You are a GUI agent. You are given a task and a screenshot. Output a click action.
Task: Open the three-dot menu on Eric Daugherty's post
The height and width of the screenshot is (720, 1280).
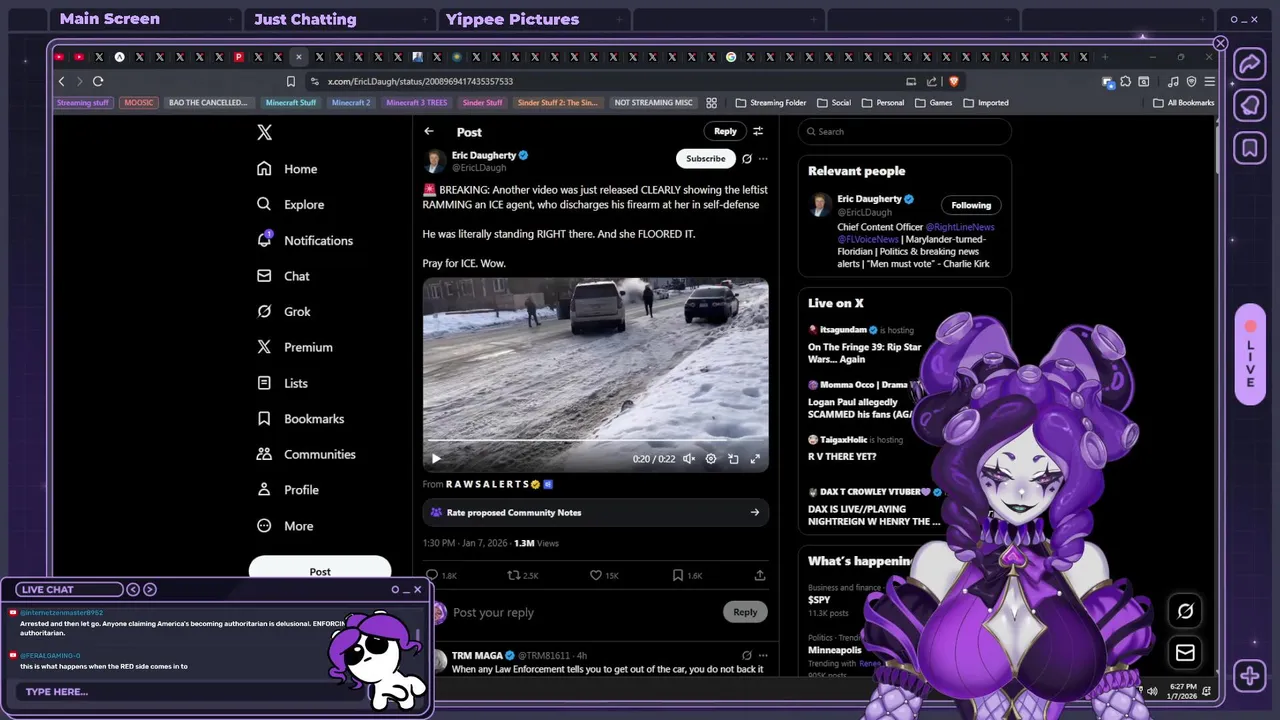pos(763,158)
